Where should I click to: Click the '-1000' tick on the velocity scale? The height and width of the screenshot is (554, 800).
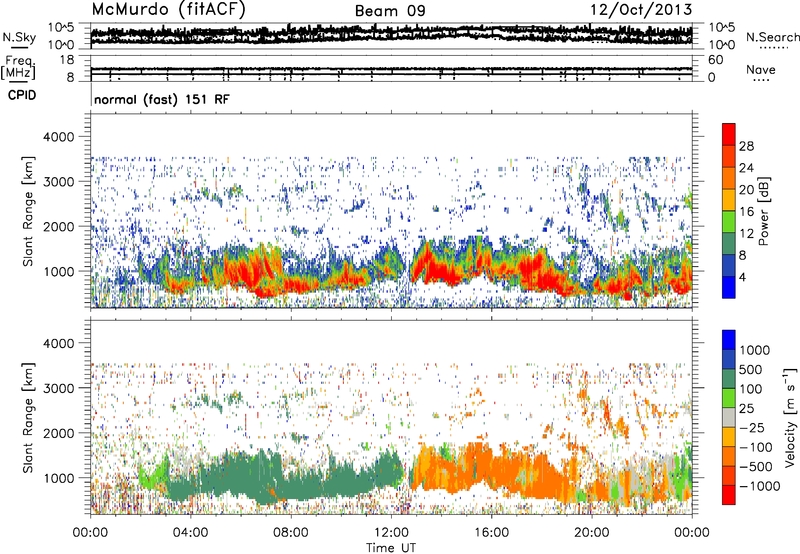point(760,486)
